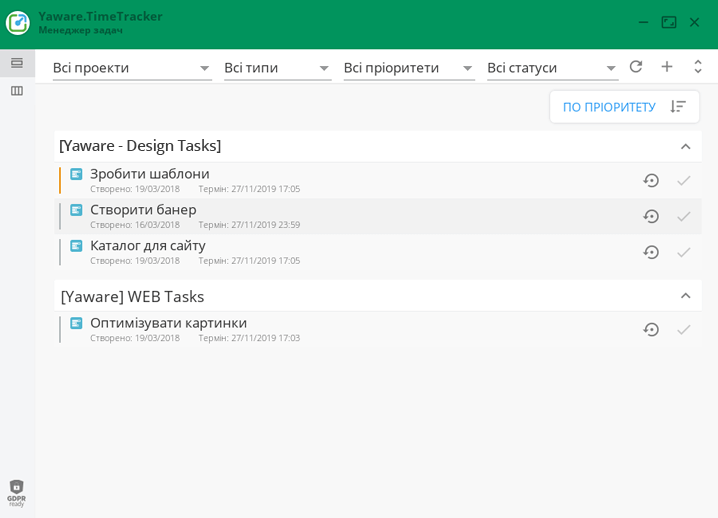This screenshot has width=718, height=518.
Task: Add a new task with plus icon
Action: coord(667,67)
